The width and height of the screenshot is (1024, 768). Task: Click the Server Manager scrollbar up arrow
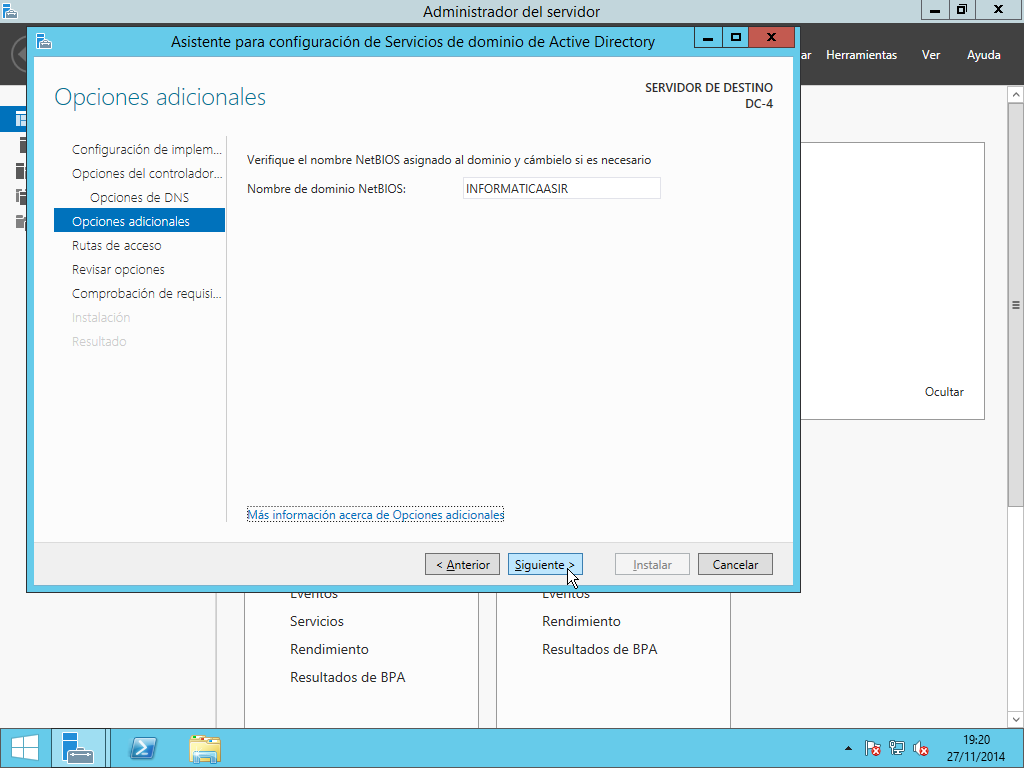coord(1016,95)
